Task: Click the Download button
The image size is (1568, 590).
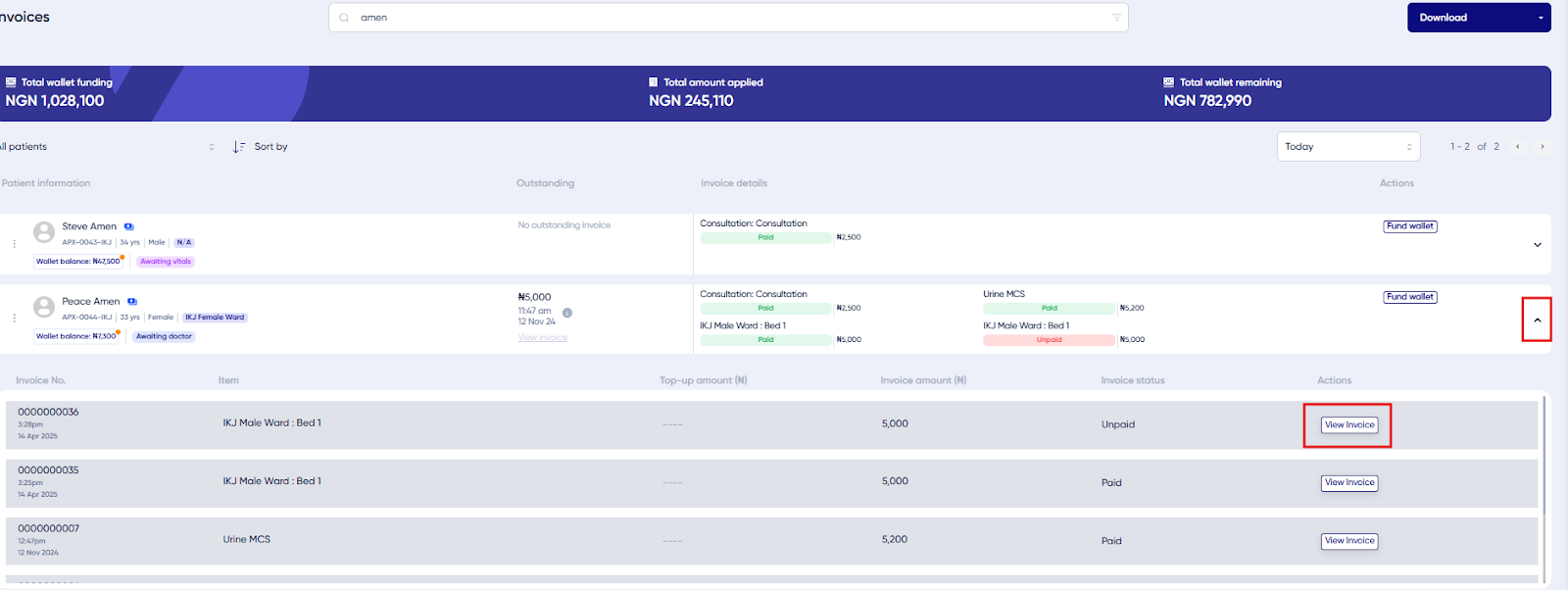Action: [1479, 18]
